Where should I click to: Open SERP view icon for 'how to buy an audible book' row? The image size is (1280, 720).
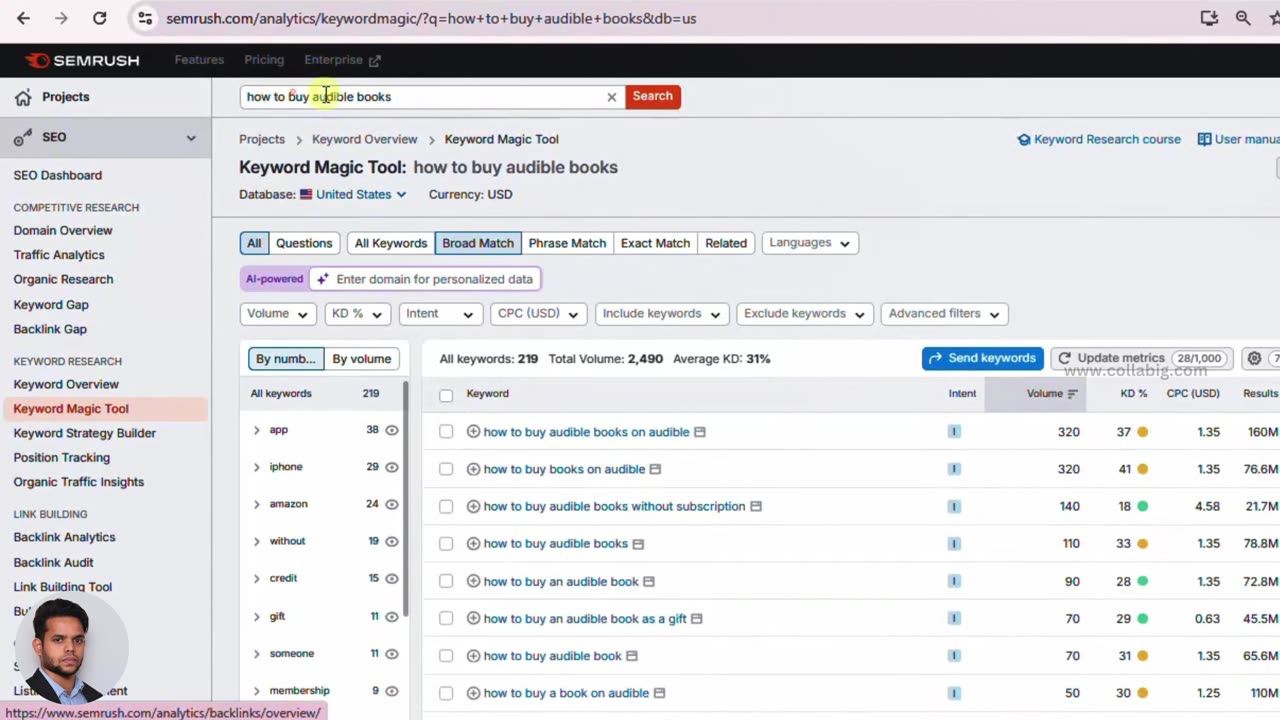coord(648,581)
